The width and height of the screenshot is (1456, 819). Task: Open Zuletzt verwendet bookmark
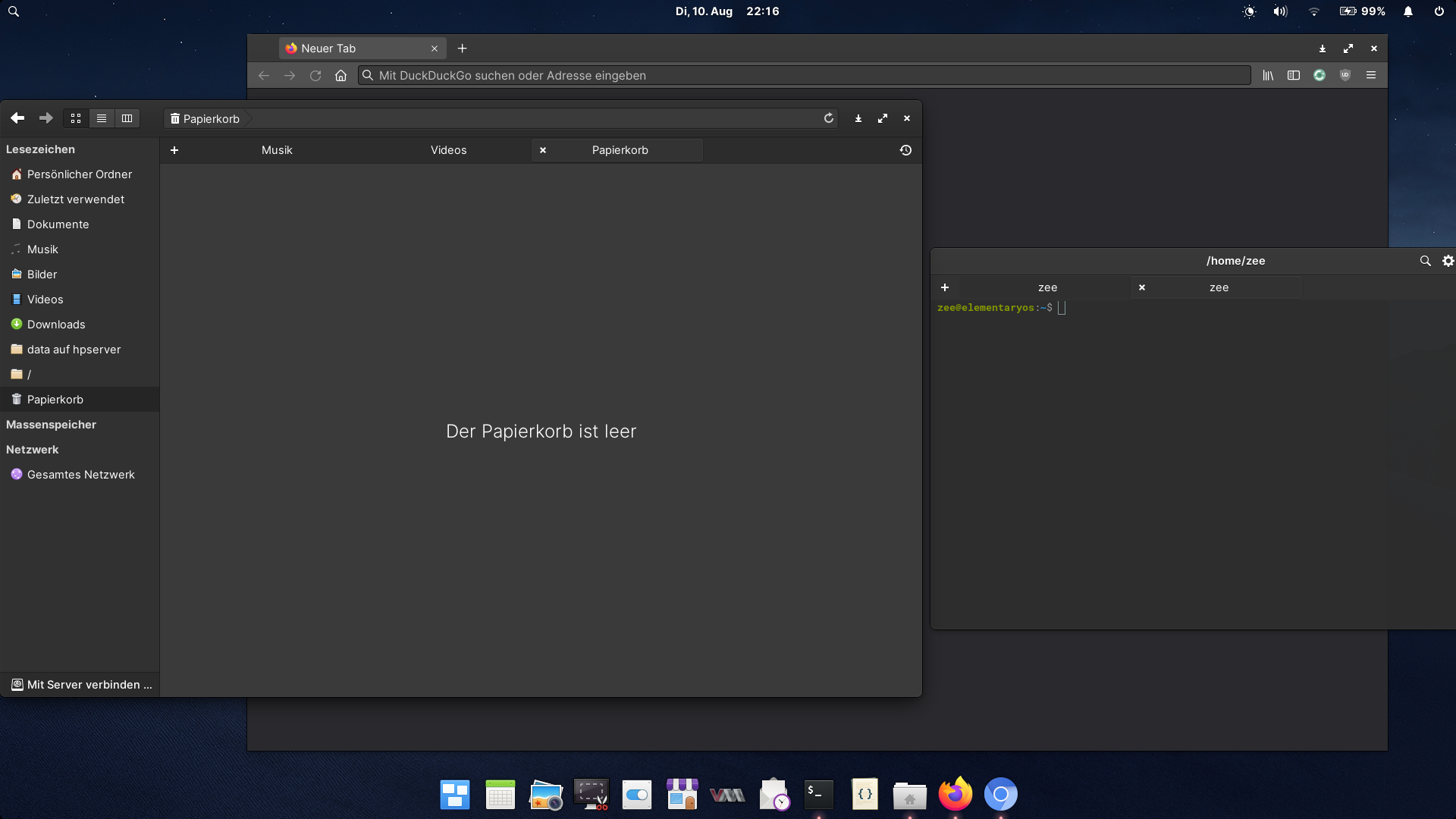pos(80,199)
